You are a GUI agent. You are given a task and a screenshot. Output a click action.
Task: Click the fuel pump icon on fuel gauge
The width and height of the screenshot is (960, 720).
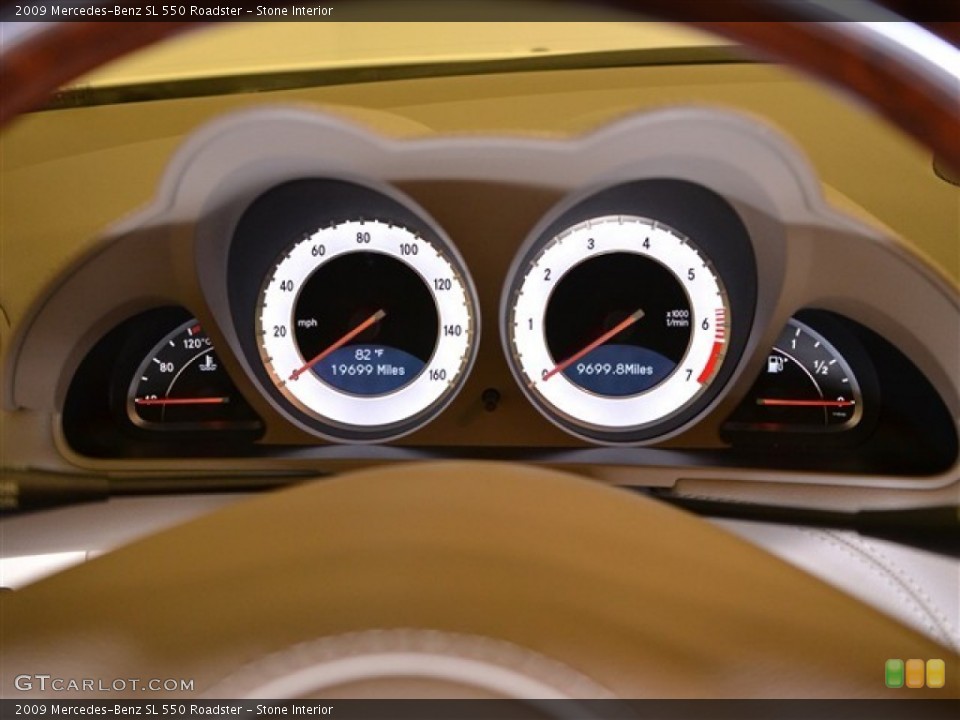click(776, 364)
